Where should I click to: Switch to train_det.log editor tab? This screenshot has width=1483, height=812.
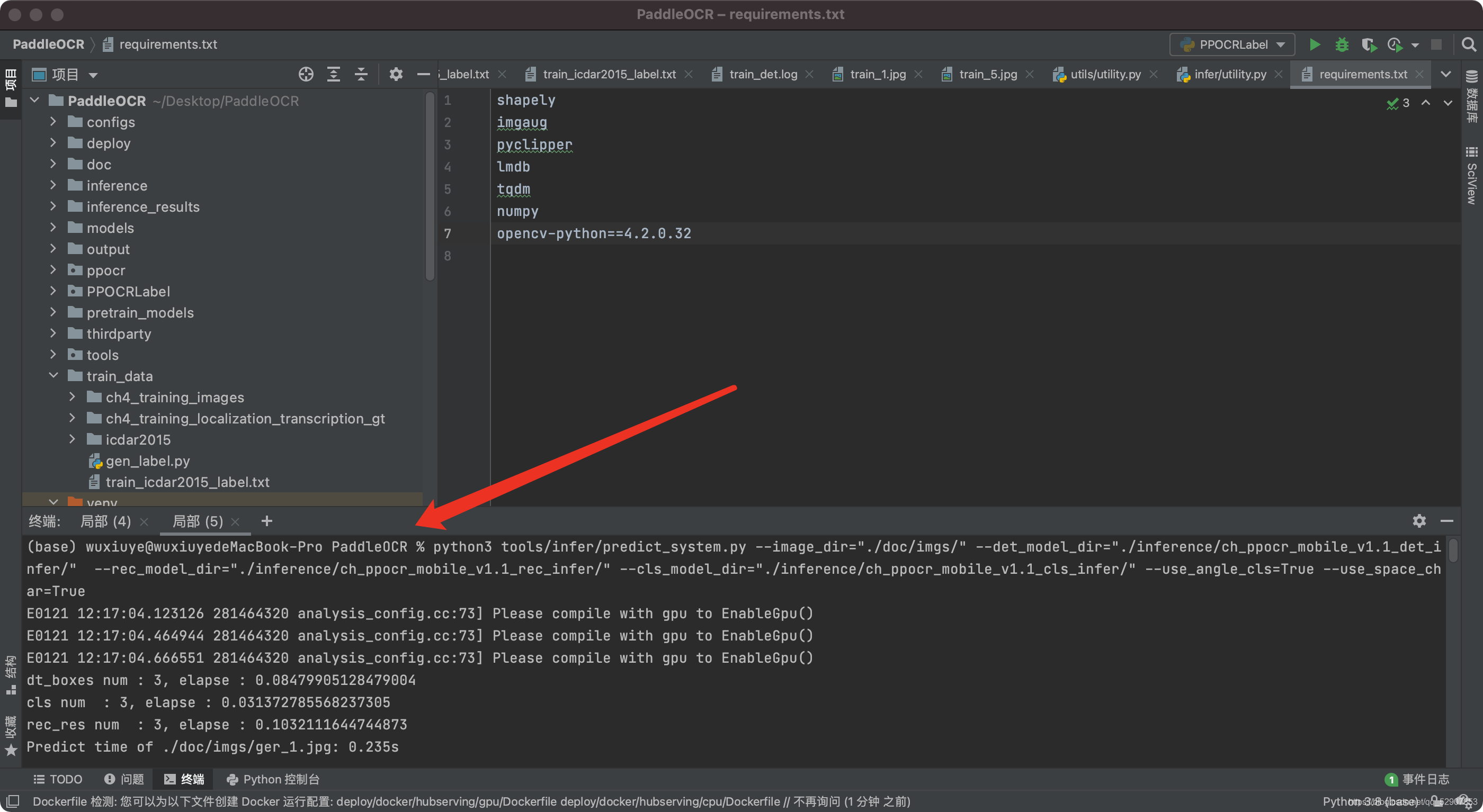pyautogui.click(x=762, y=74)
